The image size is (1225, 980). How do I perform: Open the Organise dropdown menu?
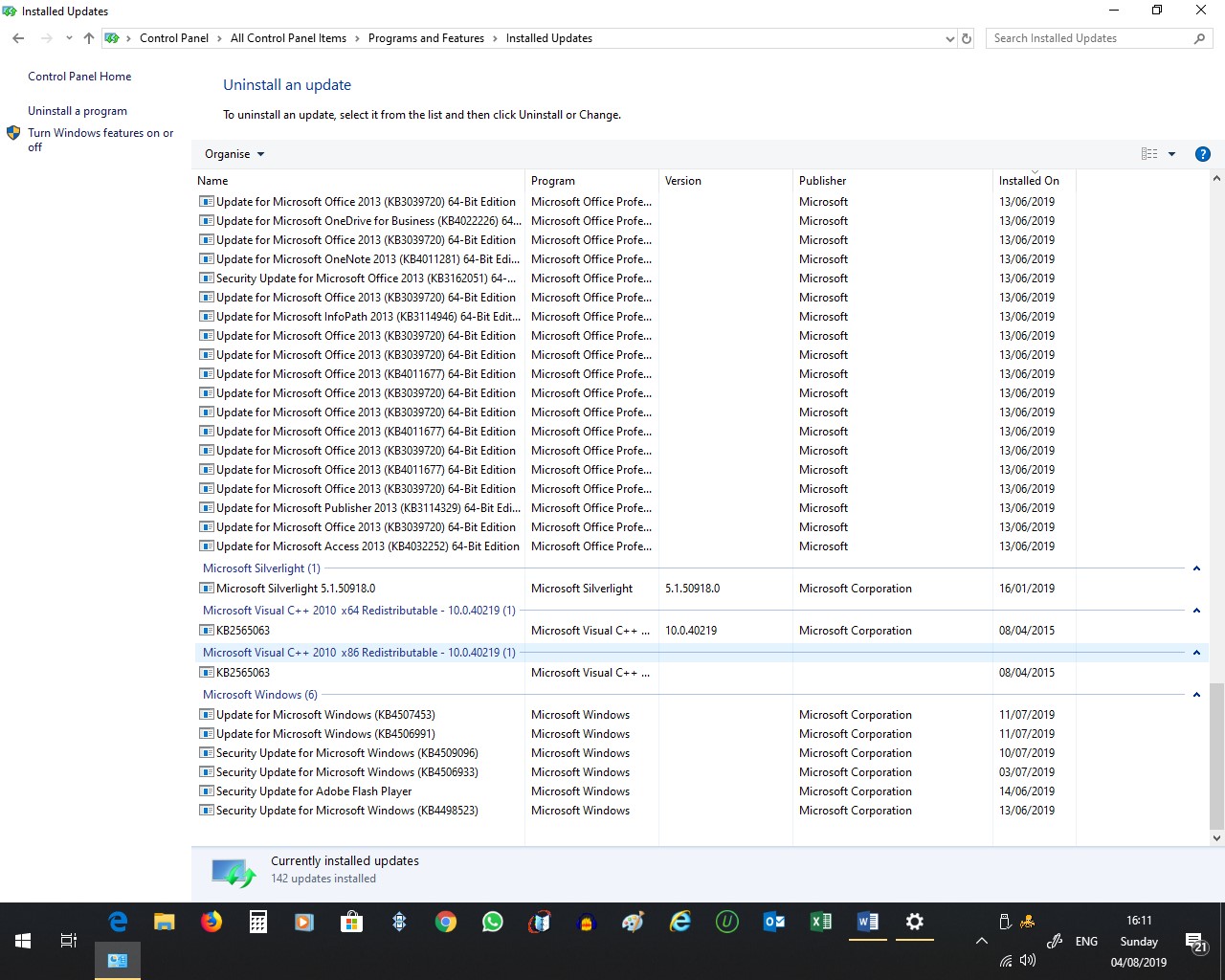pyautogui.click(x=234, y=154)
